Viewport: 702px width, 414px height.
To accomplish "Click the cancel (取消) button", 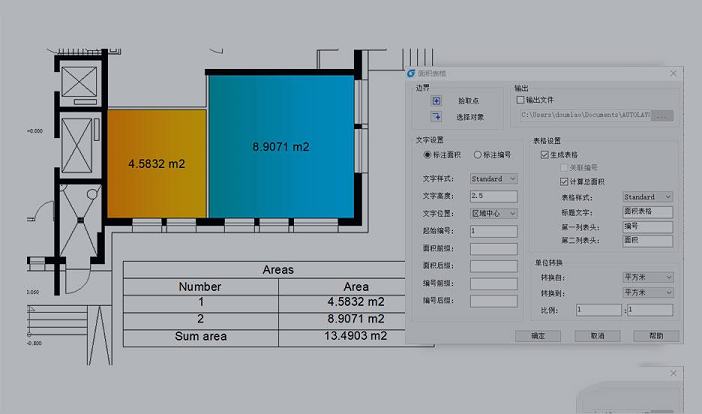I will pyautogui.click(x=597, y=336).
